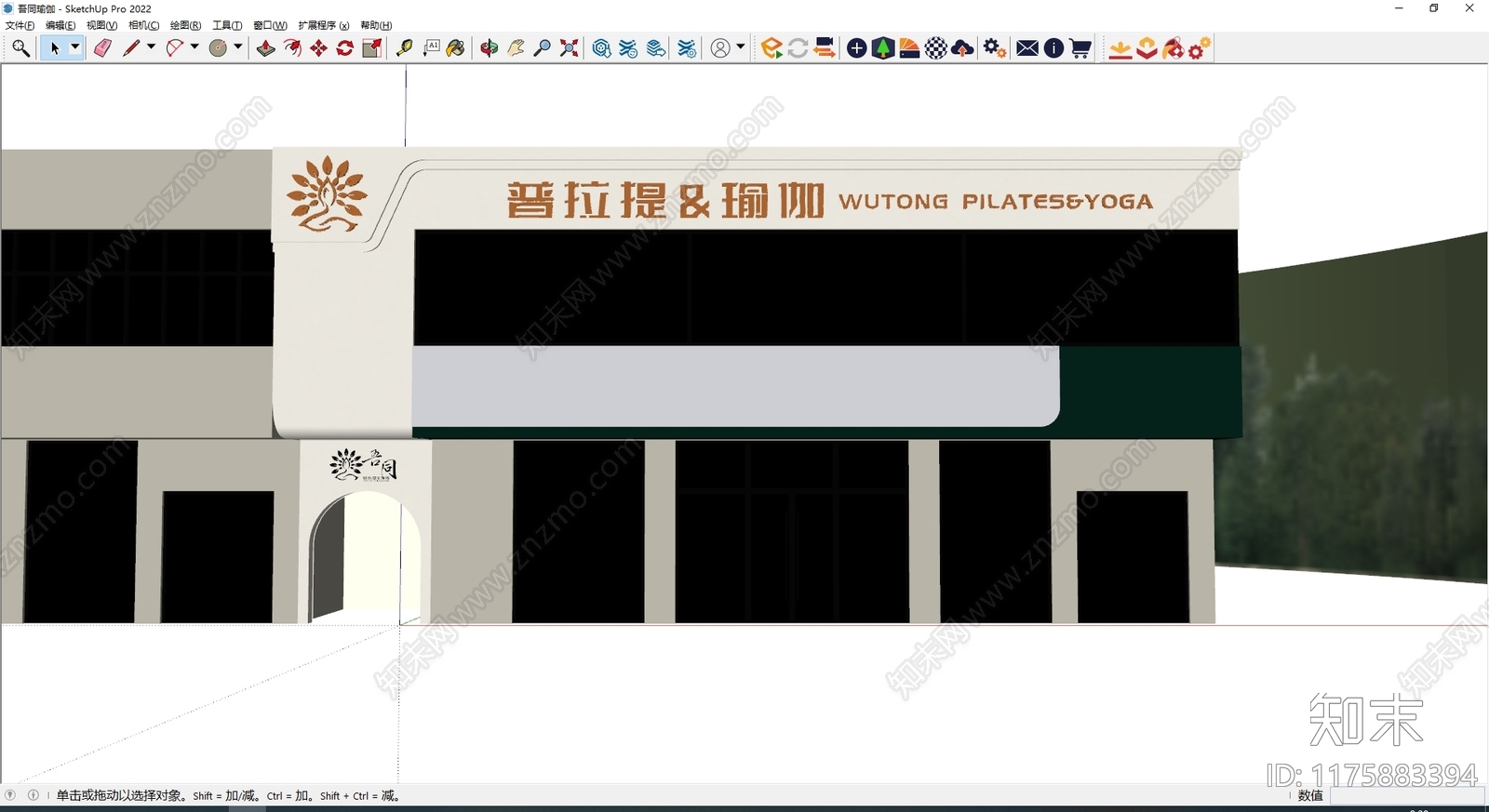Select the Pan hand tool

coord(516,48)
